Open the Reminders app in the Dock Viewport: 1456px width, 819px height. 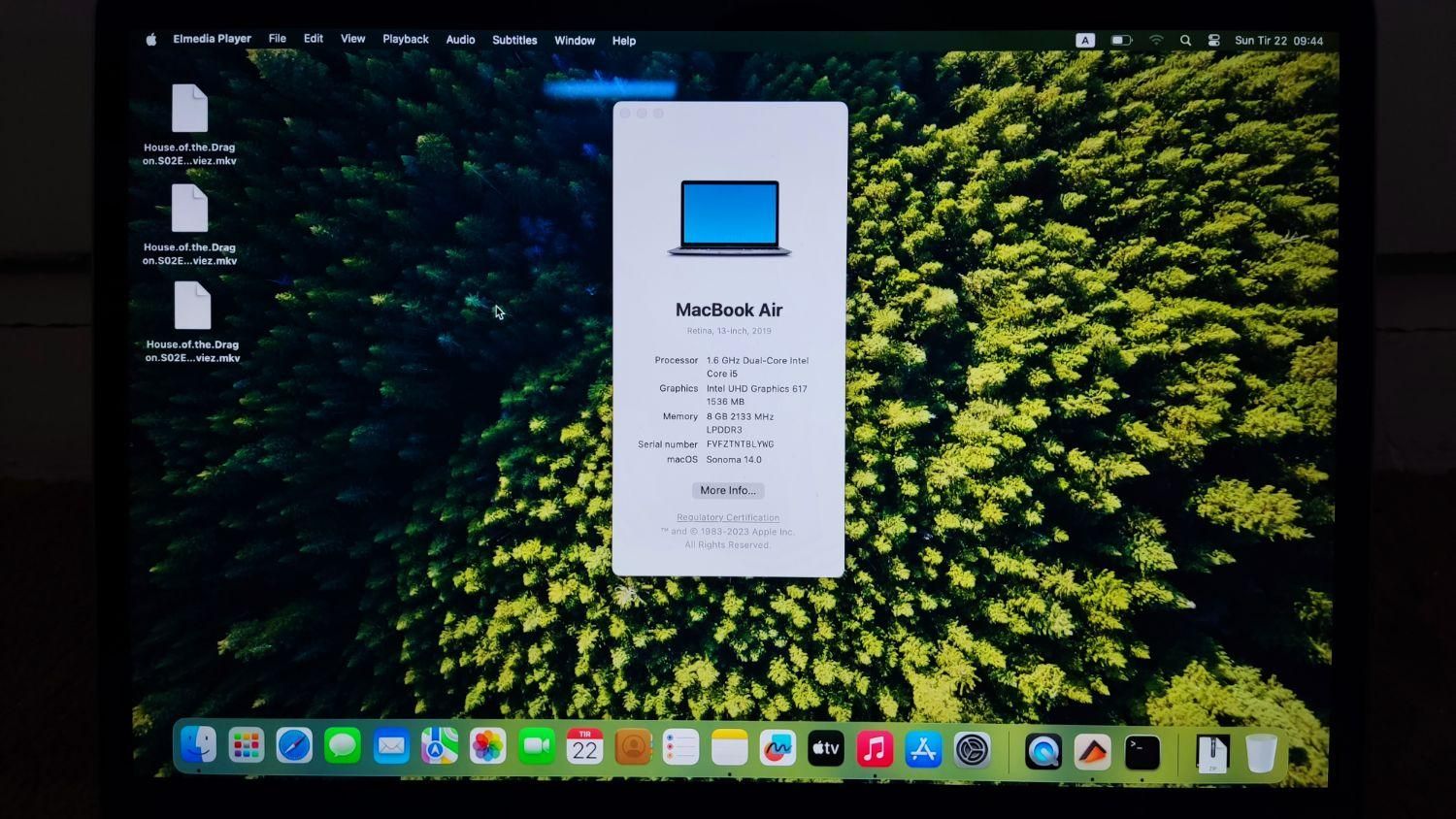pyautogui.click(x=681, y=747)
